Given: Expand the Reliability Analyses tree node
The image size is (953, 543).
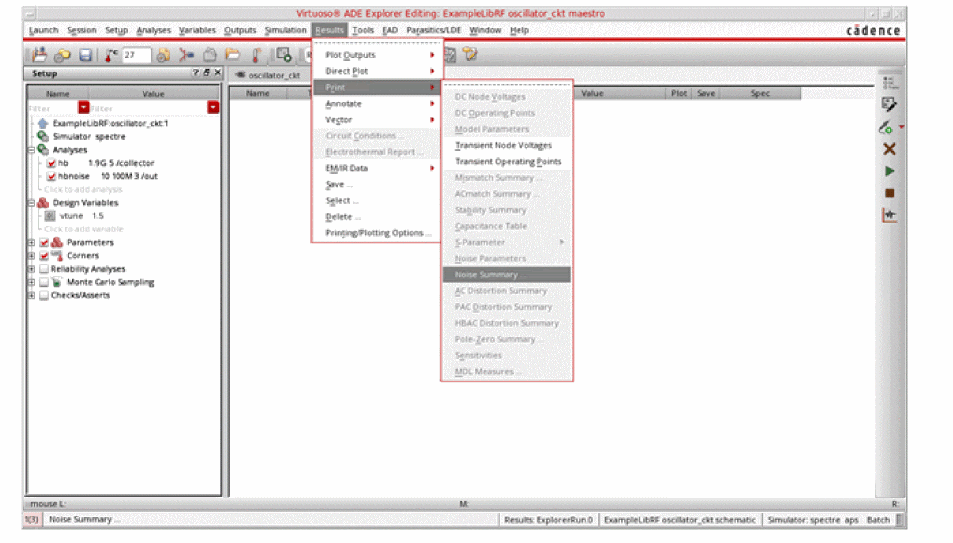Looking at the screenshot, I should (32, 269).
